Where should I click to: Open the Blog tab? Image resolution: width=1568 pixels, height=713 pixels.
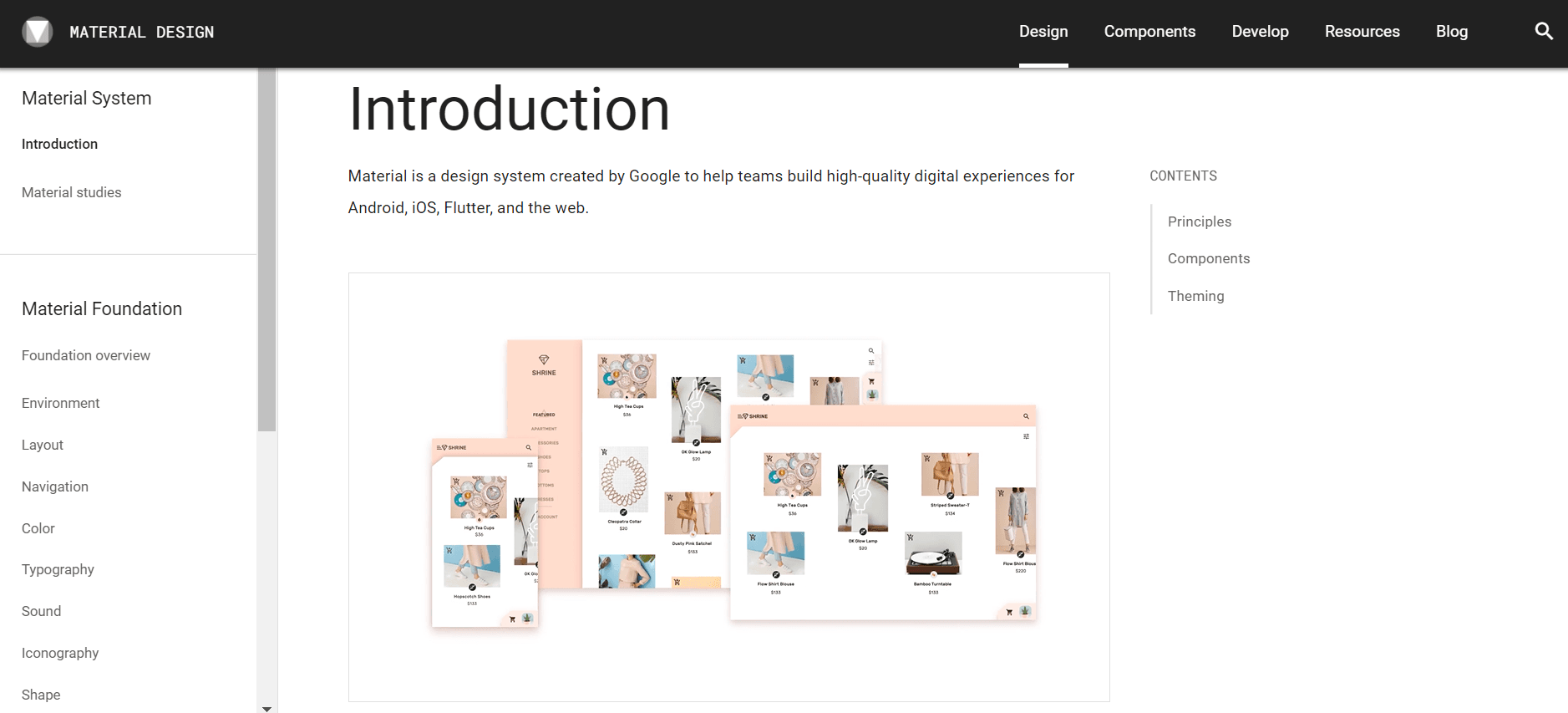coord(1452,32)
